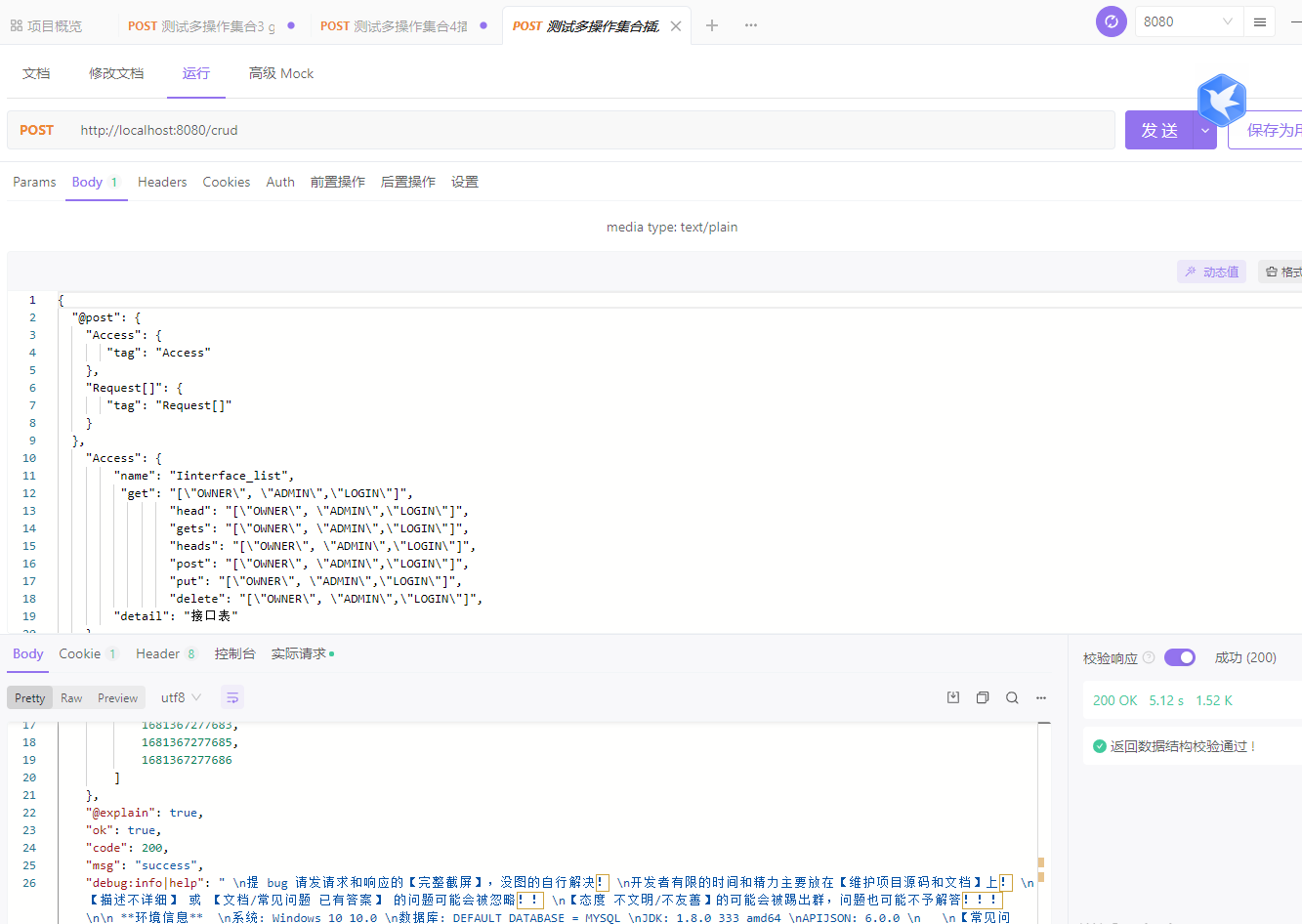Toggle word wrap icon in response toolbar
Screen dimensions: 1302x924
[x=231, y=697]
